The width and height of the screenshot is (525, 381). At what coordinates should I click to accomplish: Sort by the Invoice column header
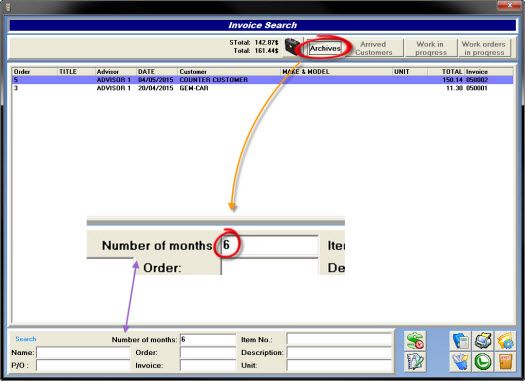(489, 72)
